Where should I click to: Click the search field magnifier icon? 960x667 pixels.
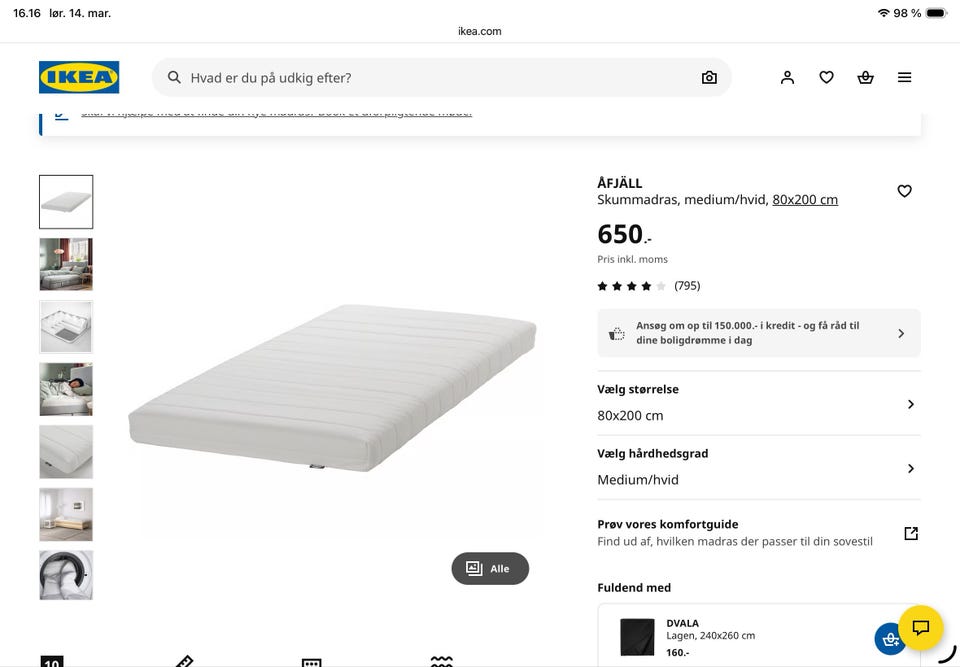174,77
